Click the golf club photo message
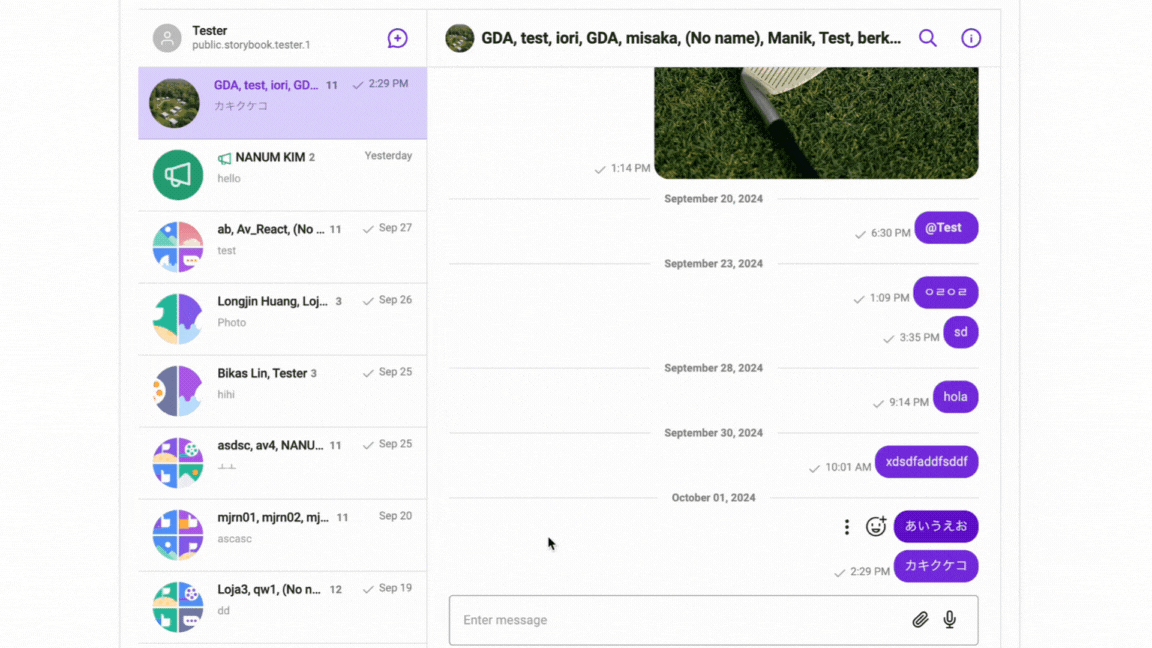Screen dimensions: 1152x648 (x=816, y=123)
